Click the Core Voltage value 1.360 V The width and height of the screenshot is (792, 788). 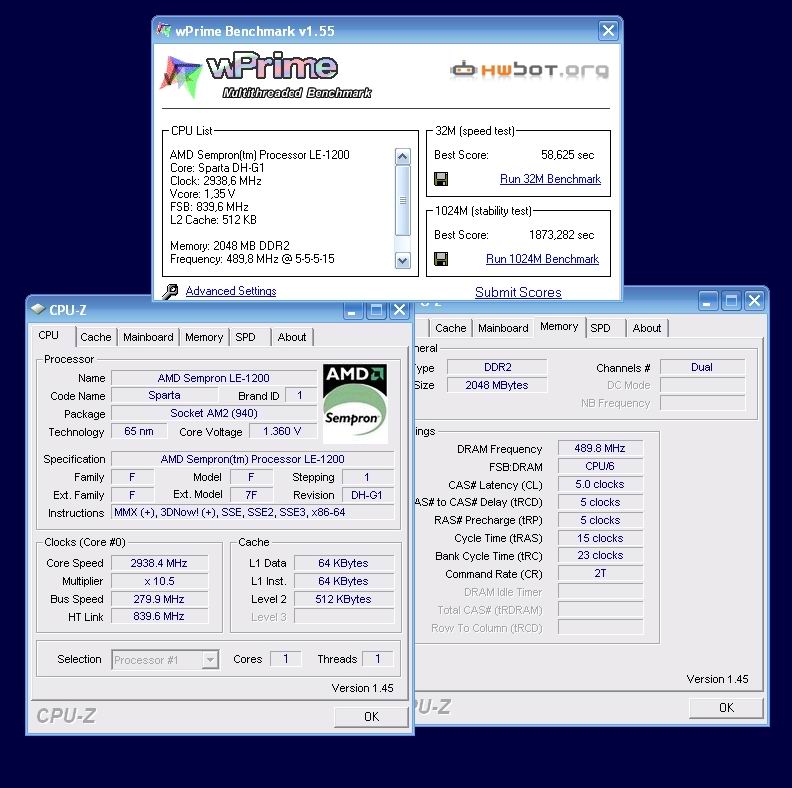tap(282, 431)
